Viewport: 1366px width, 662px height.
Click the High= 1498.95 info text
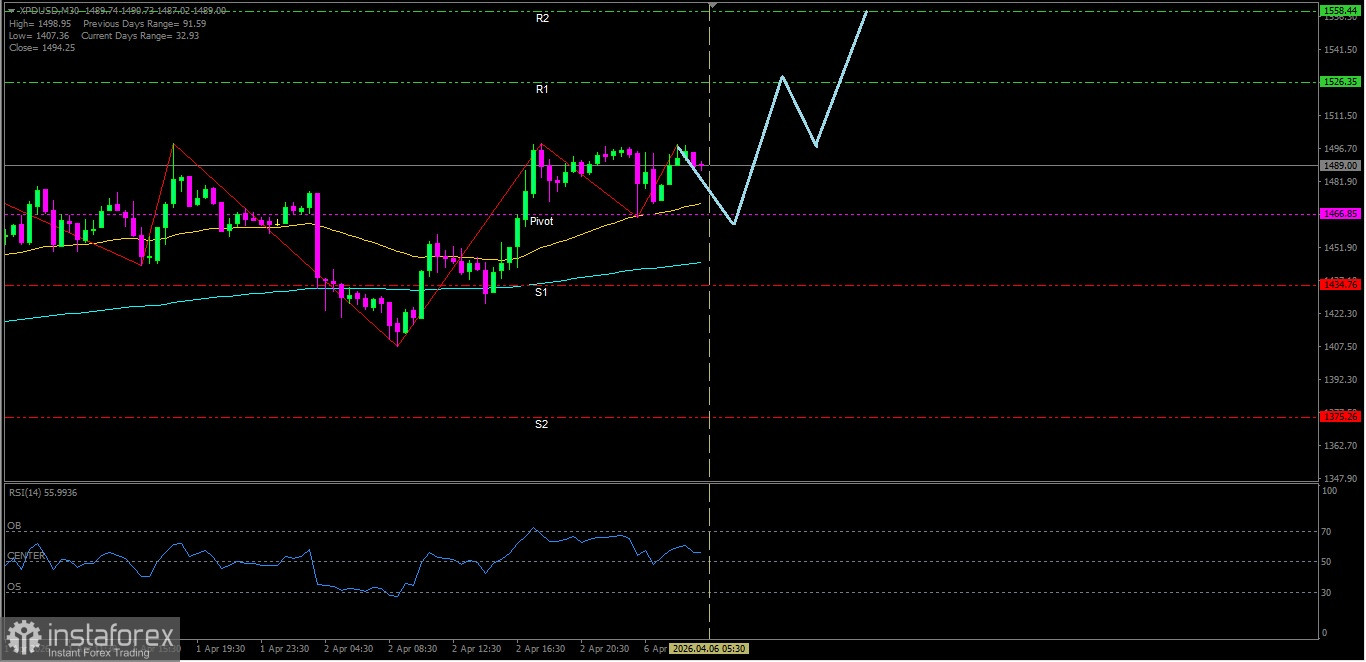(x=40, y=23)
